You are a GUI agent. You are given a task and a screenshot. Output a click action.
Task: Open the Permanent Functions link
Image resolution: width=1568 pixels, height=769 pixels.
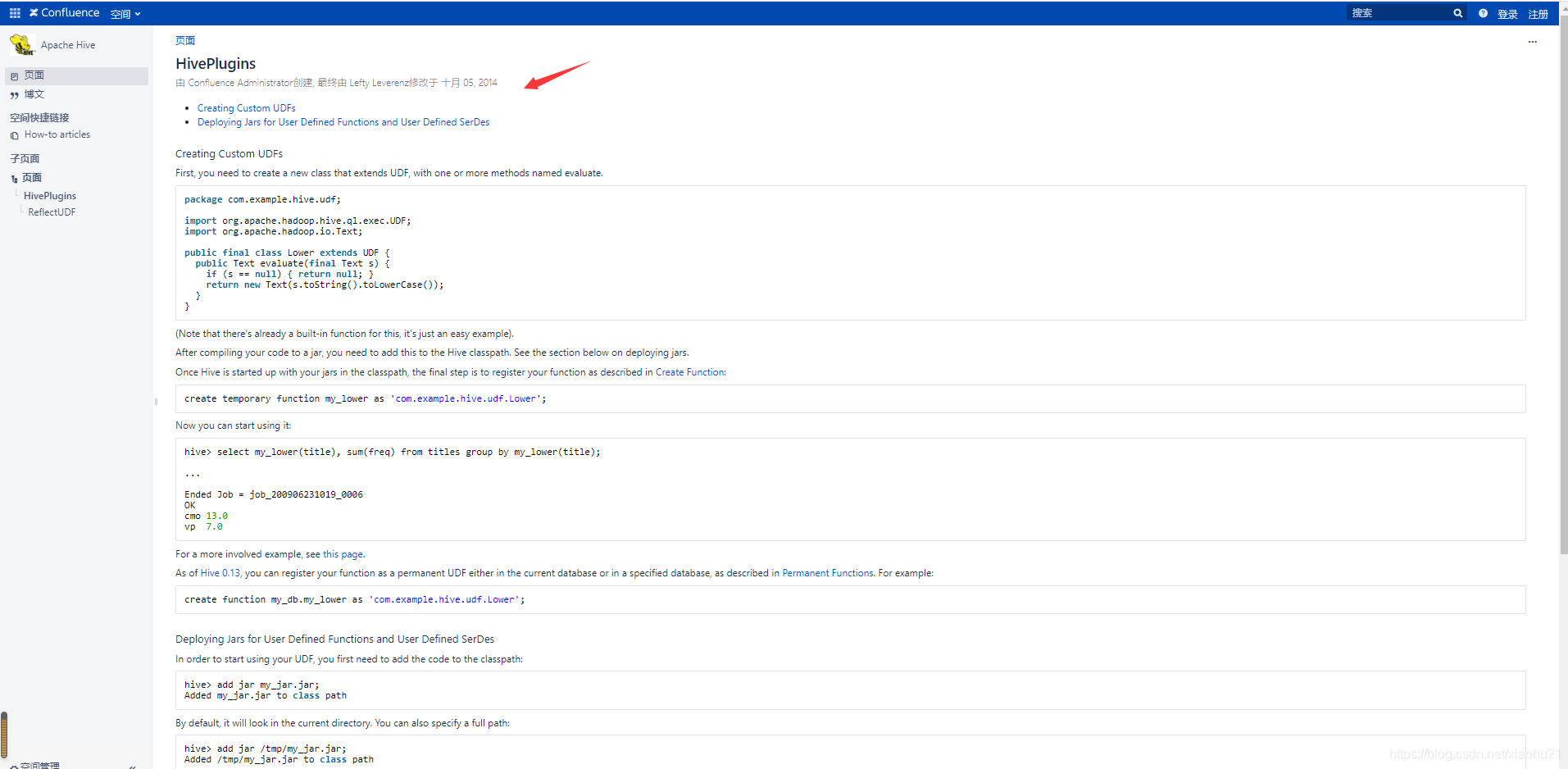point(828,573)
